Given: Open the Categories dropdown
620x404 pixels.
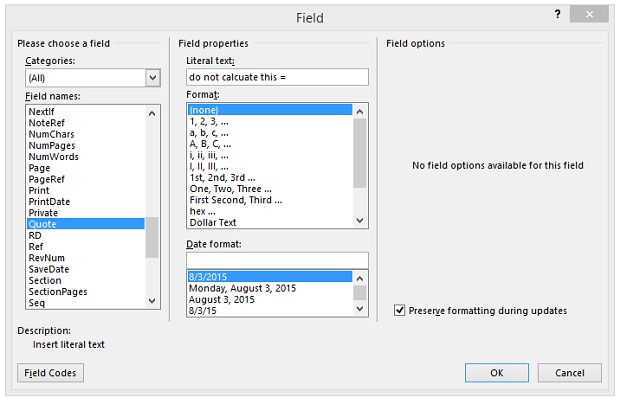Looking at the screenshot, I should tap(153, 77).
